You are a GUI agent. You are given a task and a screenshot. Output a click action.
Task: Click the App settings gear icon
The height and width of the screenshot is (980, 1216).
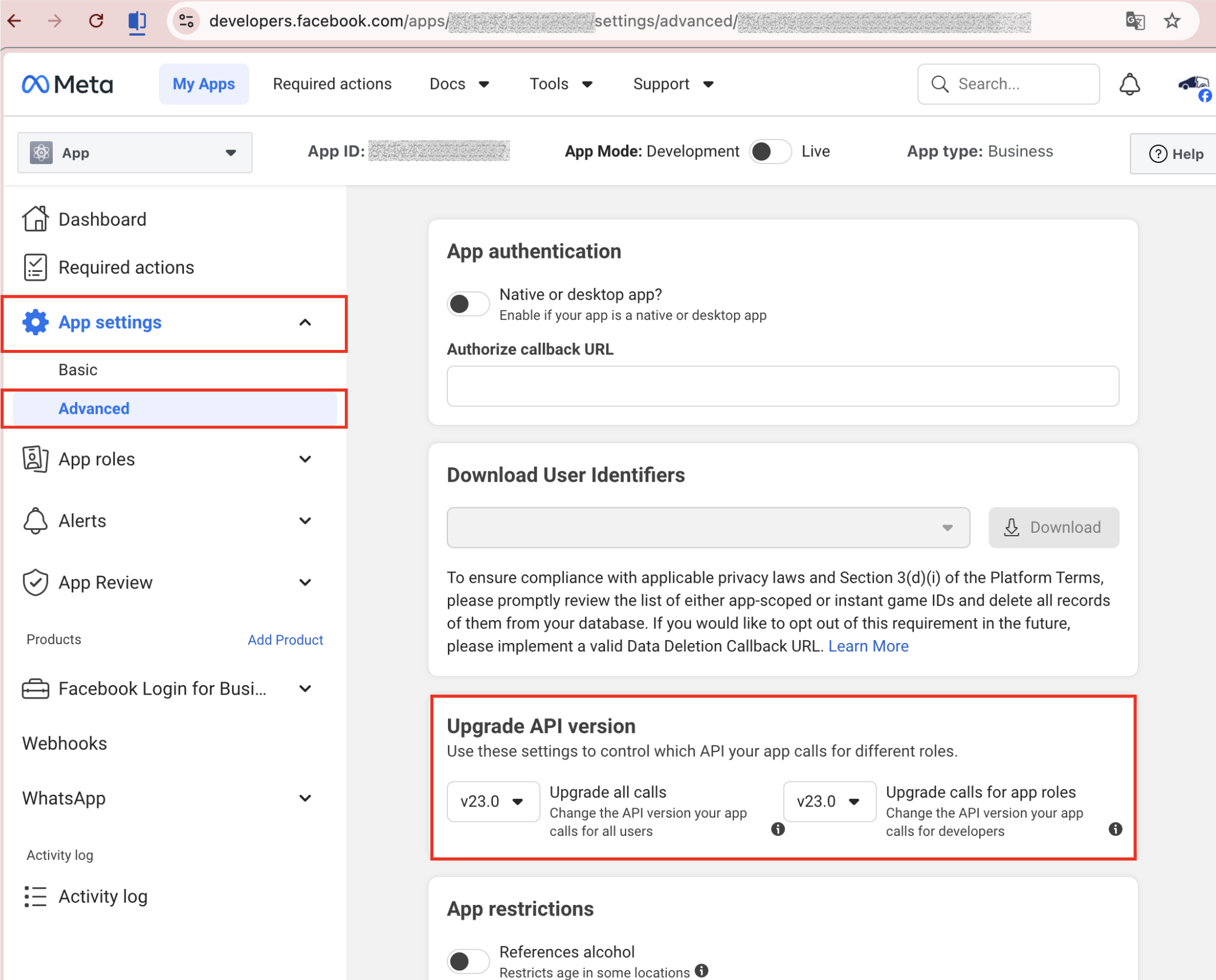35,322
